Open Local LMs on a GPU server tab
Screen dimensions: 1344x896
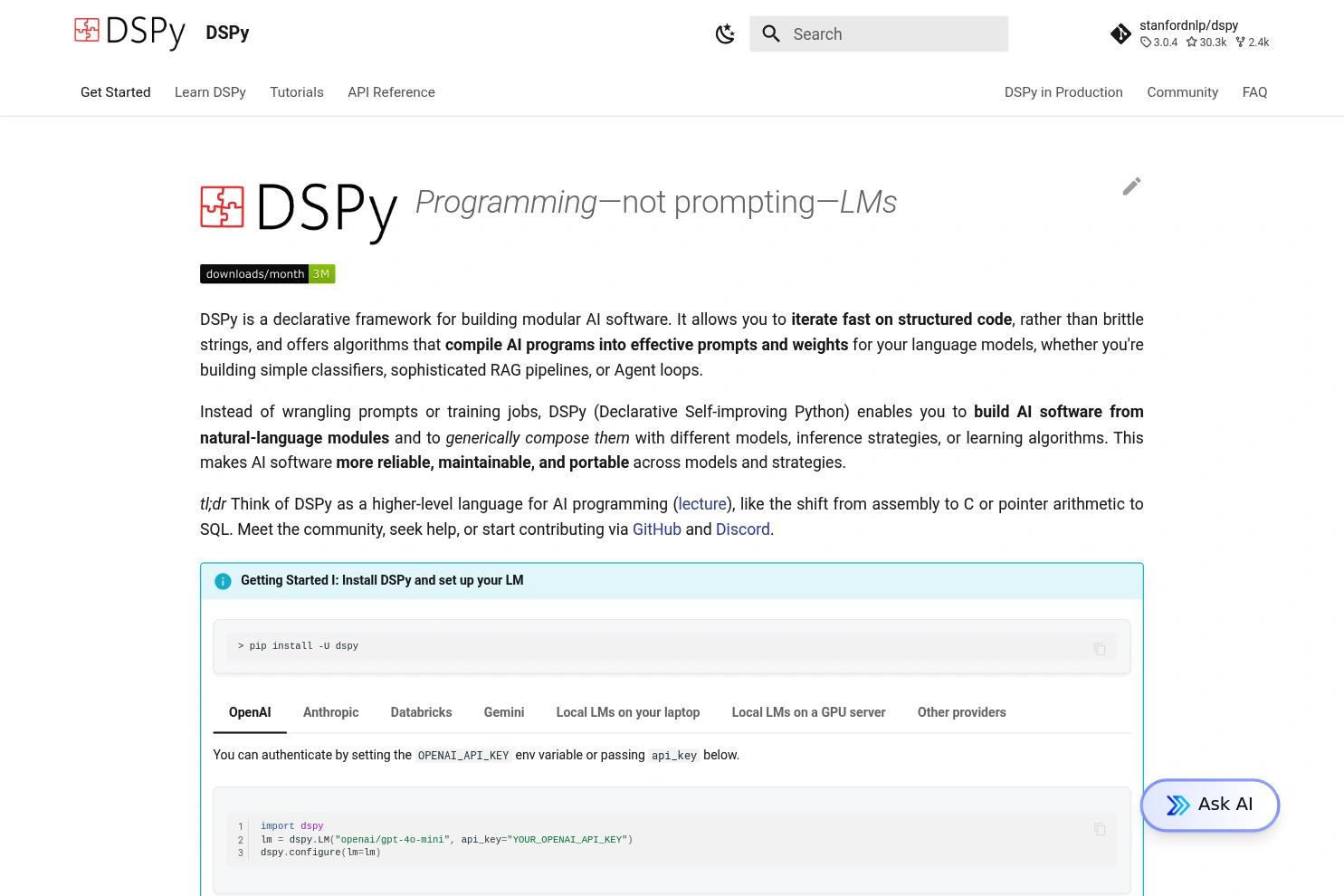pos(808,712)
